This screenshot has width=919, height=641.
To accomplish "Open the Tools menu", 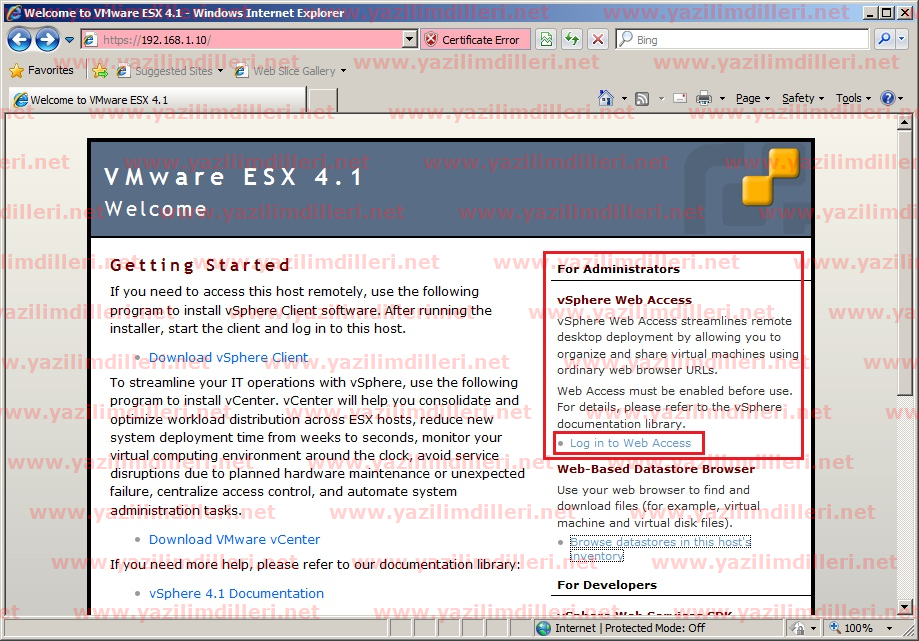I will tap(853, 98).
